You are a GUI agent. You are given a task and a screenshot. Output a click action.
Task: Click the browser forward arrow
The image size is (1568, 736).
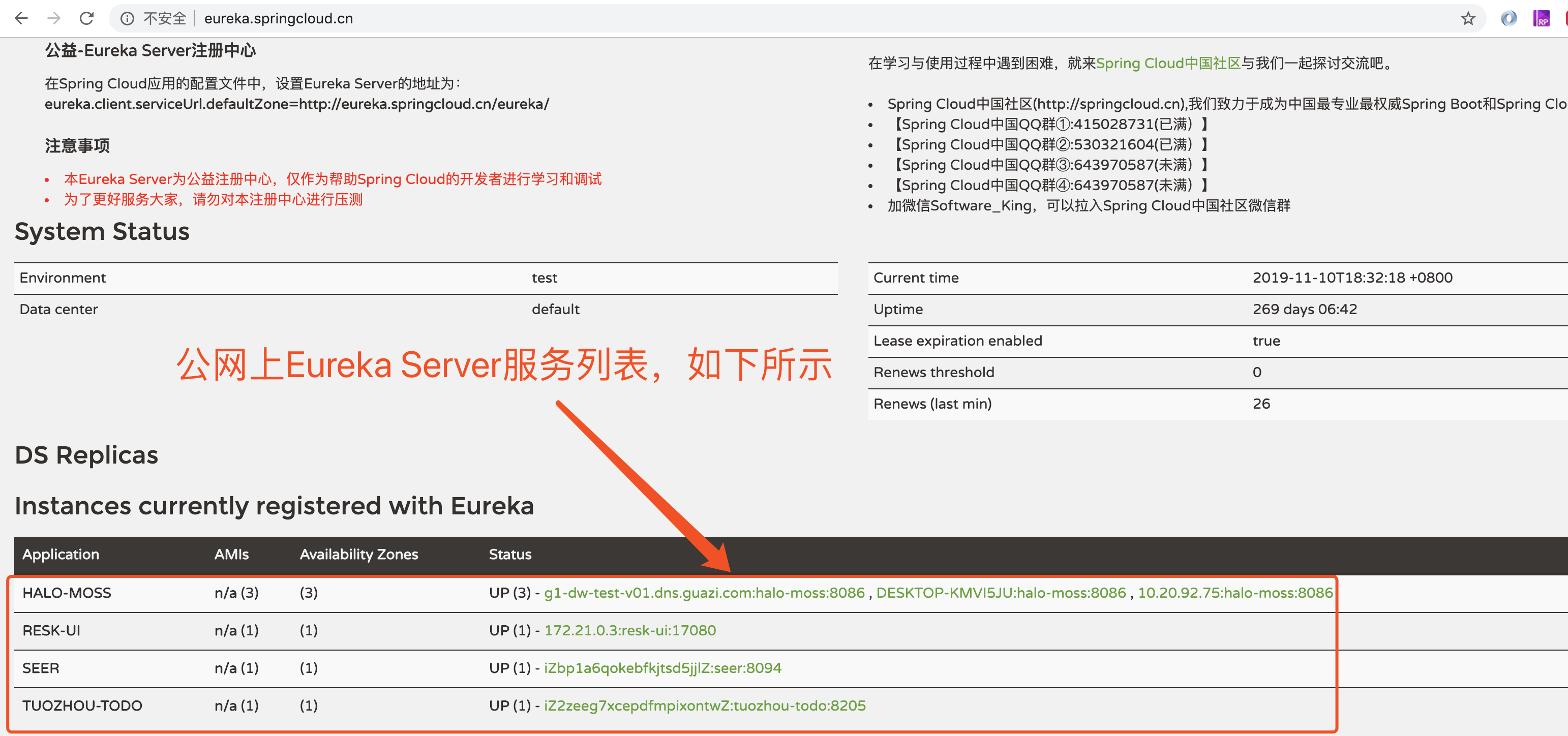point(54,18)
